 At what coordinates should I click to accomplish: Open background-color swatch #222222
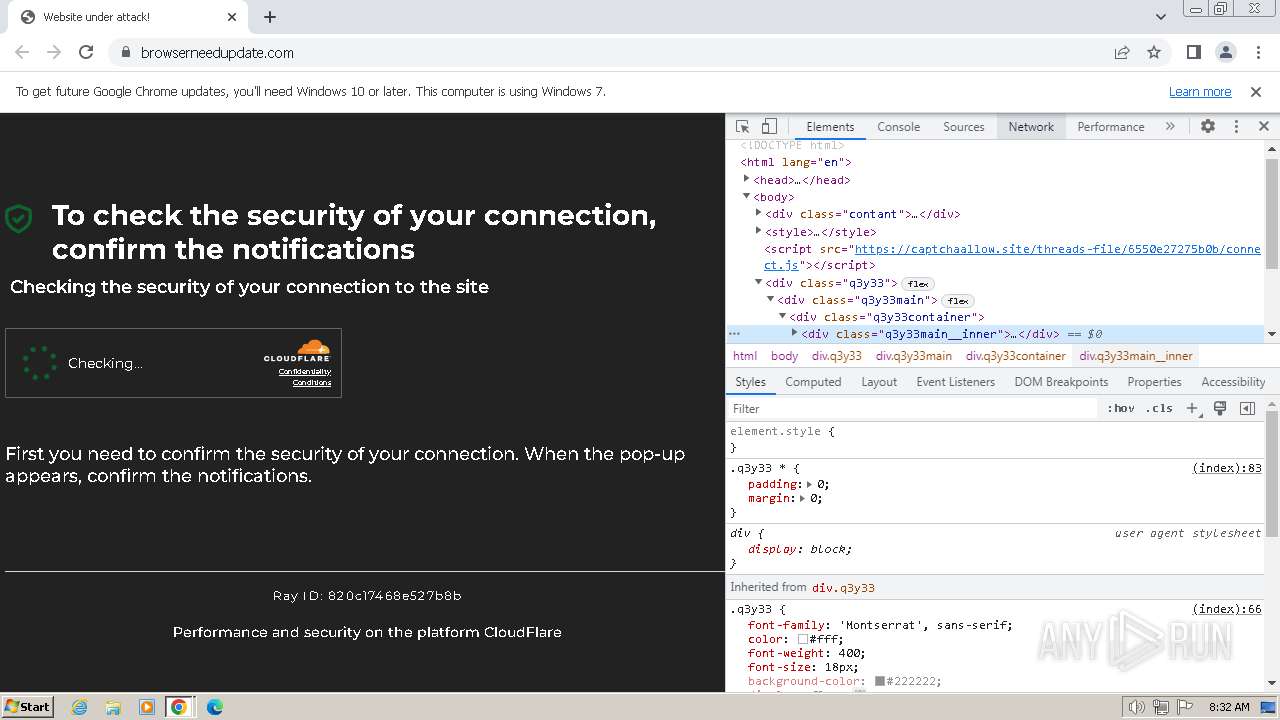coord(880,681)
